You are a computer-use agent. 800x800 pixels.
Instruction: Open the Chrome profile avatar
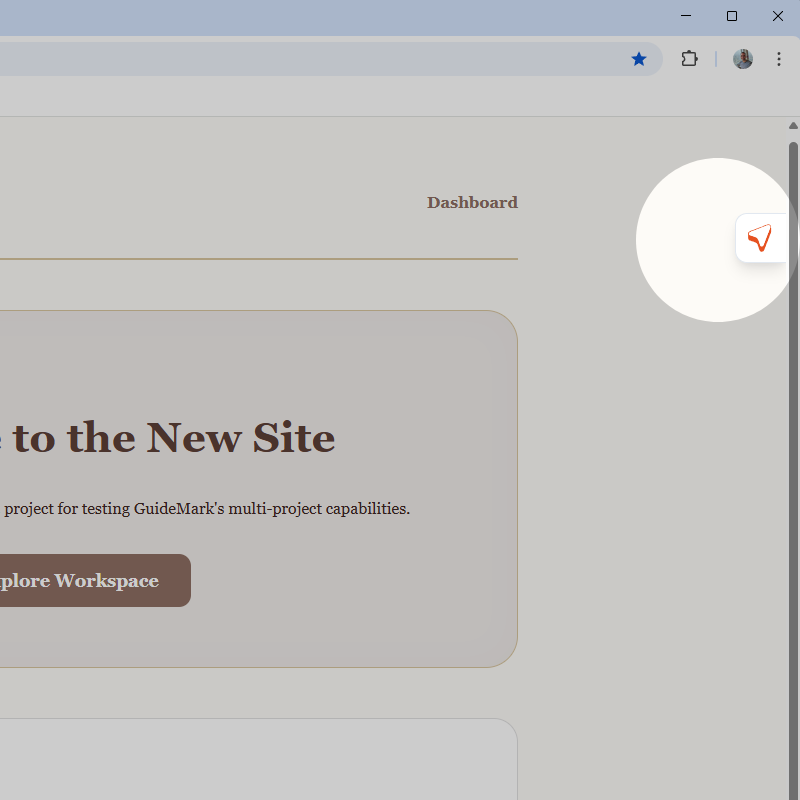point(742,59)
